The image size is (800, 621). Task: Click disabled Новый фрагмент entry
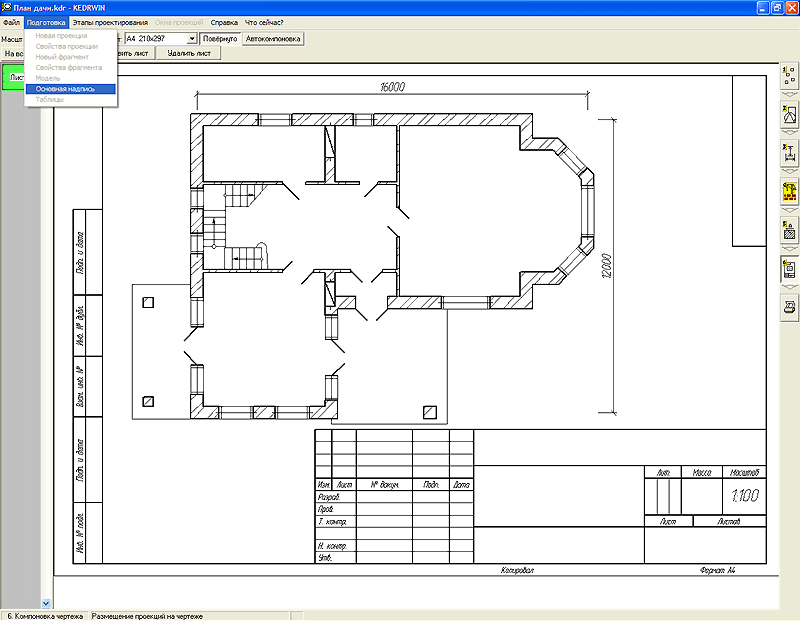pos(70,57)
